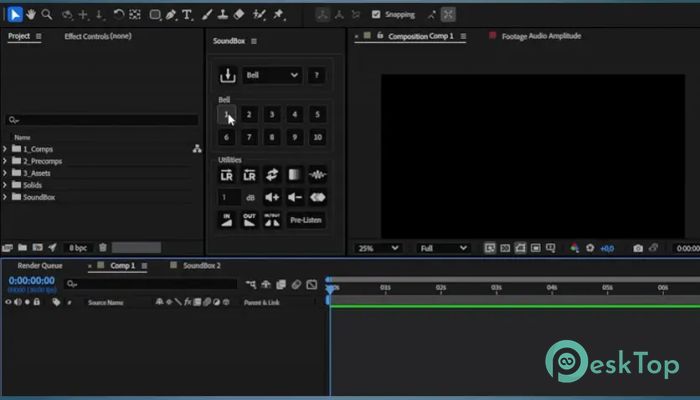This screenshot has width=700, height=400.
Task: Click the gradient fade utility icon
Action: coord(295,175)
